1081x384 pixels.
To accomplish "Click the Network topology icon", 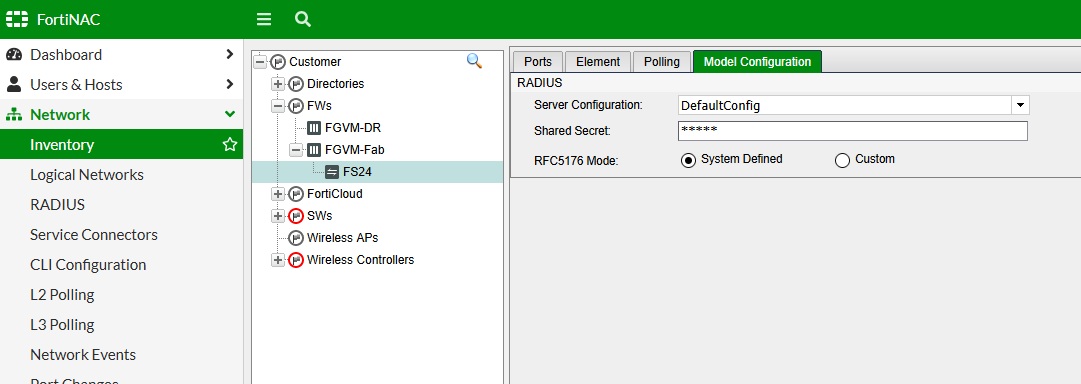I will point(14,114).
